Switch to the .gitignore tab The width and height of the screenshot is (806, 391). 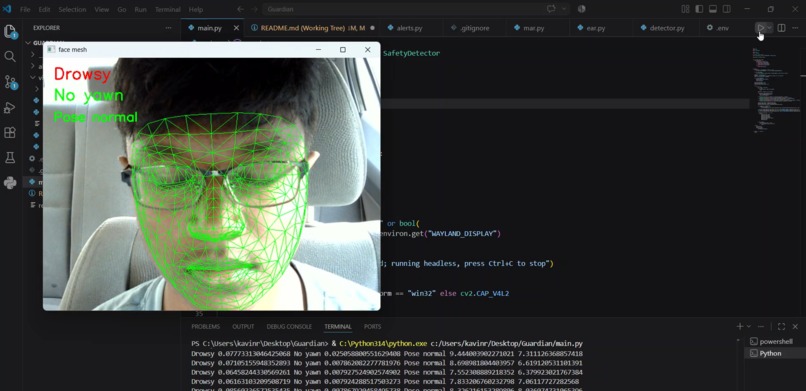click(474, 28)
